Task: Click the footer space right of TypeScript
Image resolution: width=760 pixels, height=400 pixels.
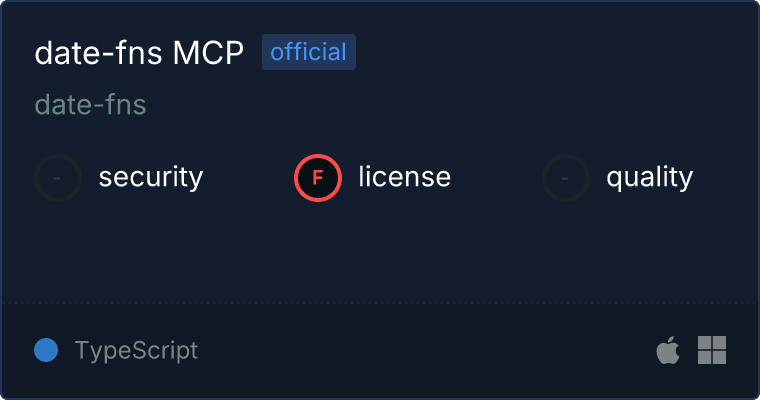Action: pos(427,350)
